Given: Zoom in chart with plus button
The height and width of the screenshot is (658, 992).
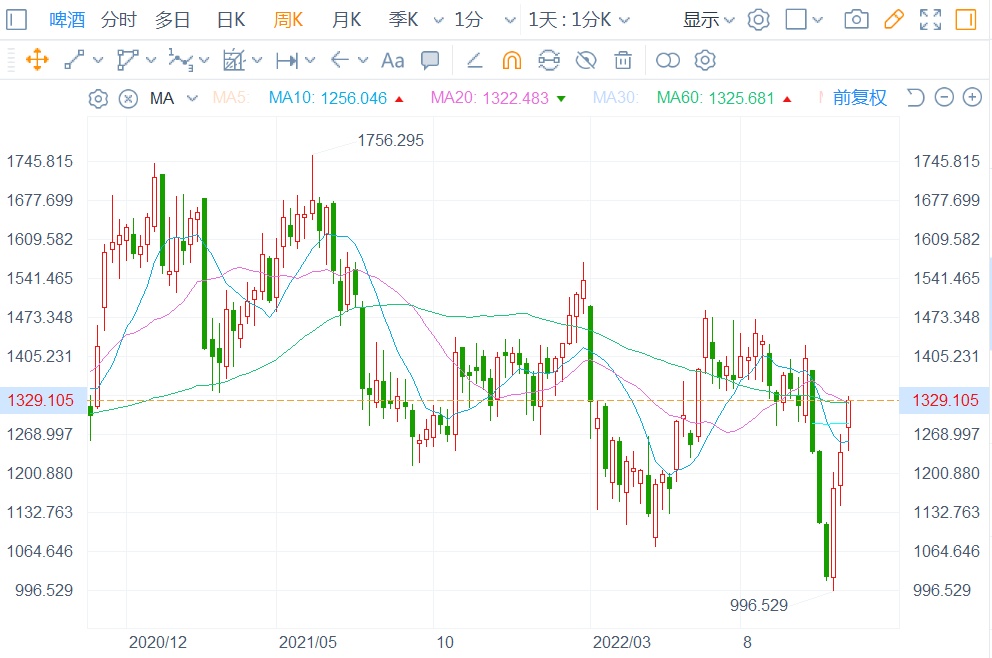Looking at the screenshot, I should click(x=972, y=98).
